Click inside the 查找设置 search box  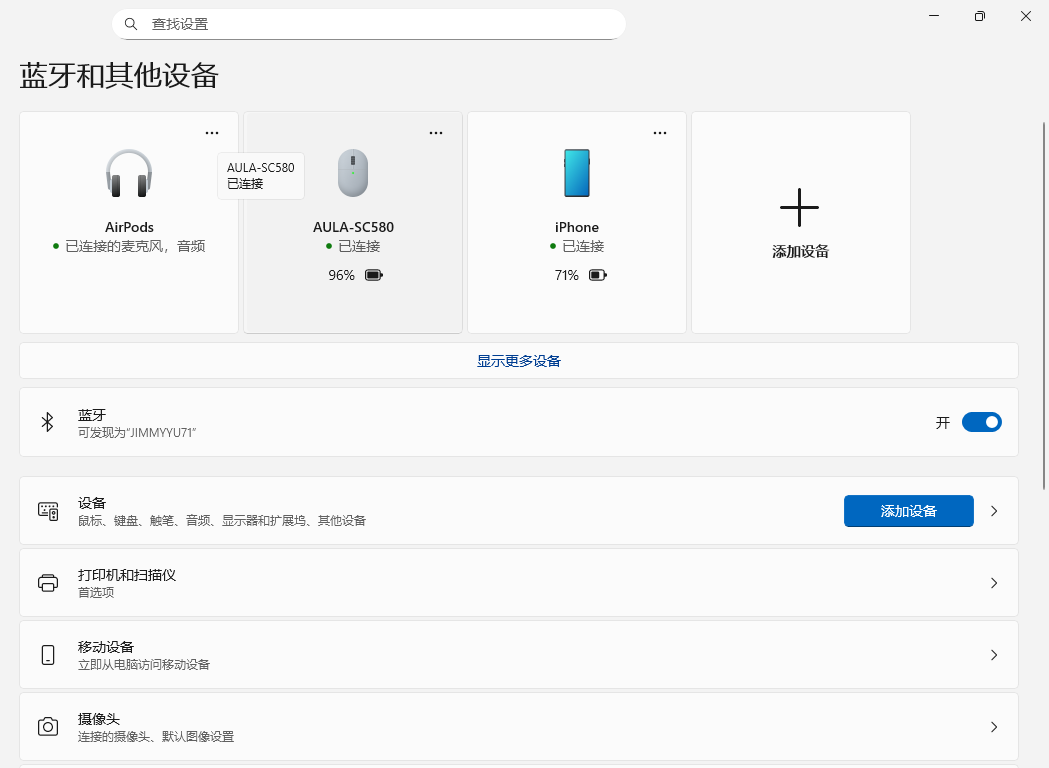pos(369,23)
